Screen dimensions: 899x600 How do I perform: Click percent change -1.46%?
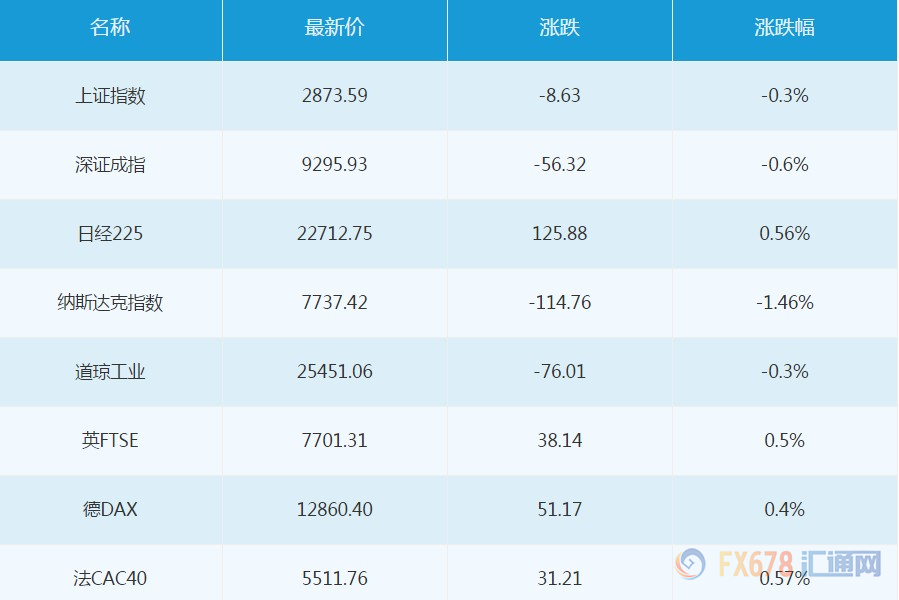(784, 302)
